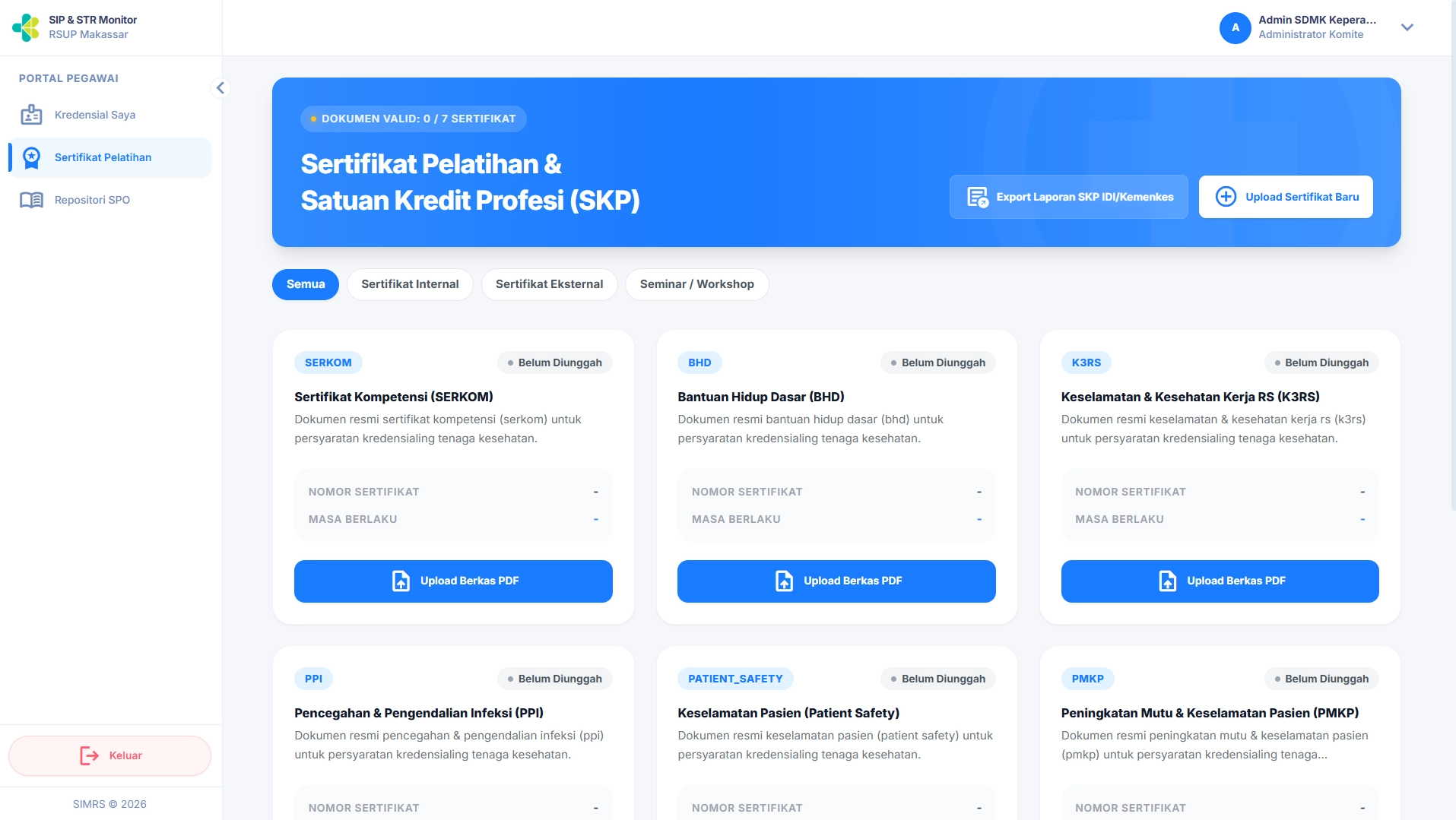This screenshot has height=820, width=1456.
Task: Click Export Laporan SKP IDI/Kemenkes button
Action: coord(1068,197)
